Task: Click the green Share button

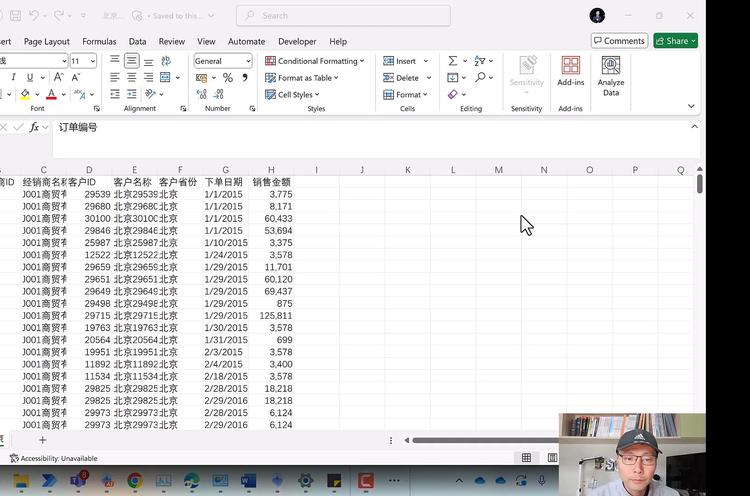Action: 675,41
